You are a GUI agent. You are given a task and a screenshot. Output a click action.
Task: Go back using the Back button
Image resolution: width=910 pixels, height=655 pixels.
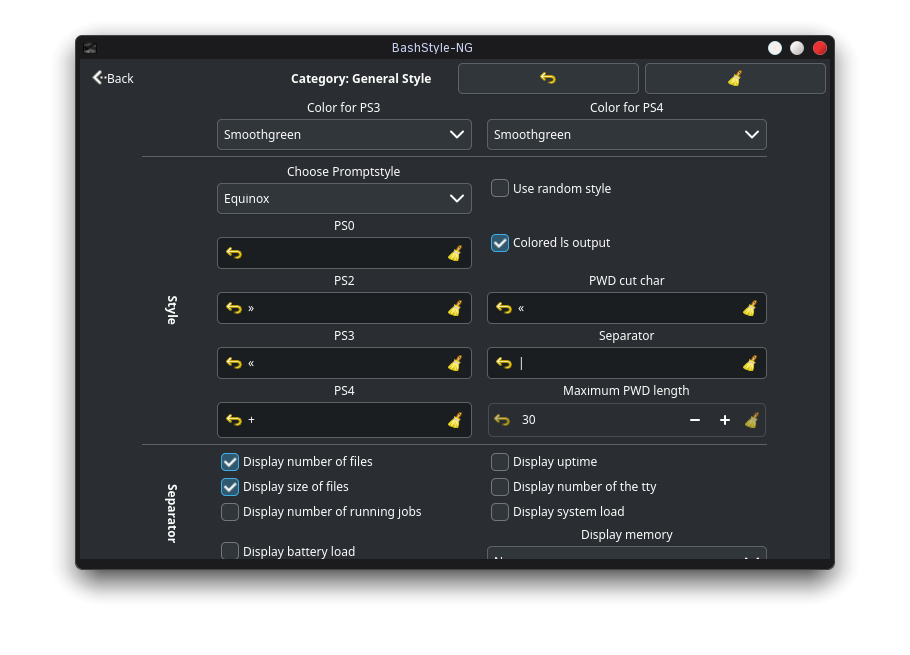pos(113,78)
